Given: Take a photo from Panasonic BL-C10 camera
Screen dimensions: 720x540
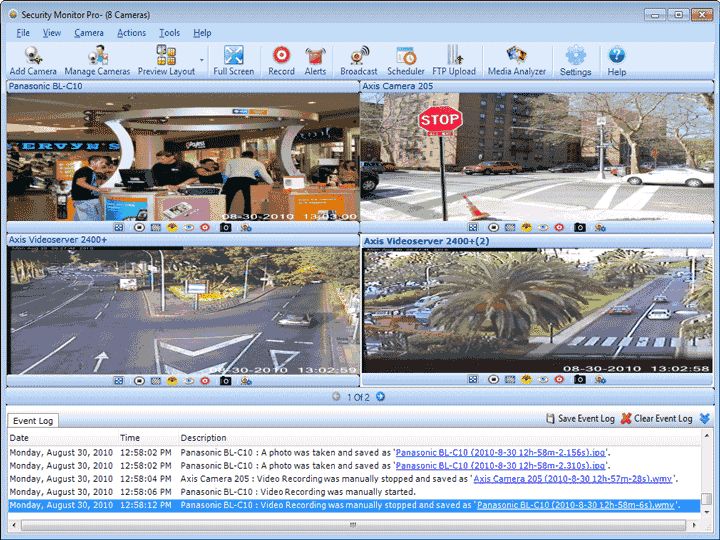Looking at the screenshot, I should [225, 227].
